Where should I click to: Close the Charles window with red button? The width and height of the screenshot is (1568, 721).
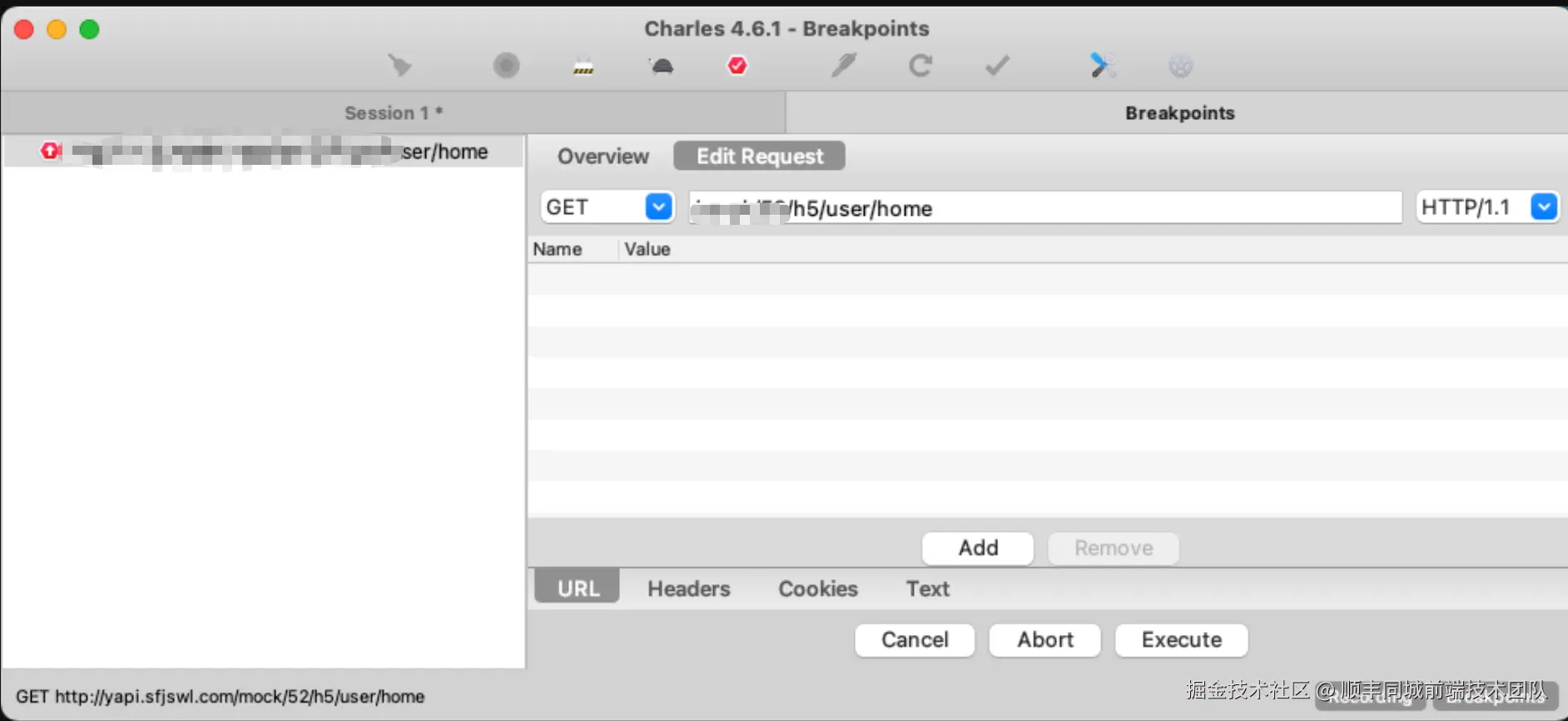pyautogui.click(x=24, y=29)
